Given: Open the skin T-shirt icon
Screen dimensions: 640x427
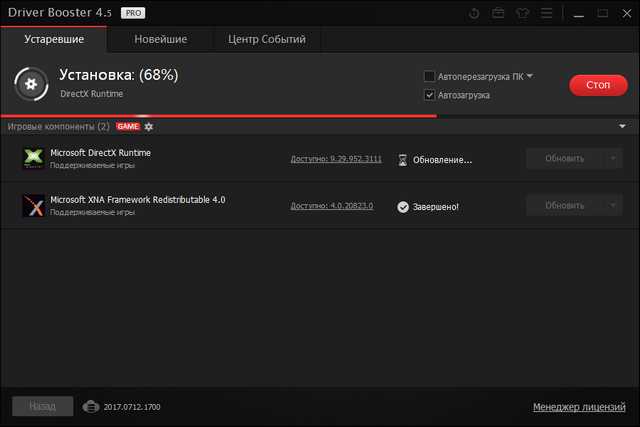Looking at the screenshot, I should tap(522, 13).
